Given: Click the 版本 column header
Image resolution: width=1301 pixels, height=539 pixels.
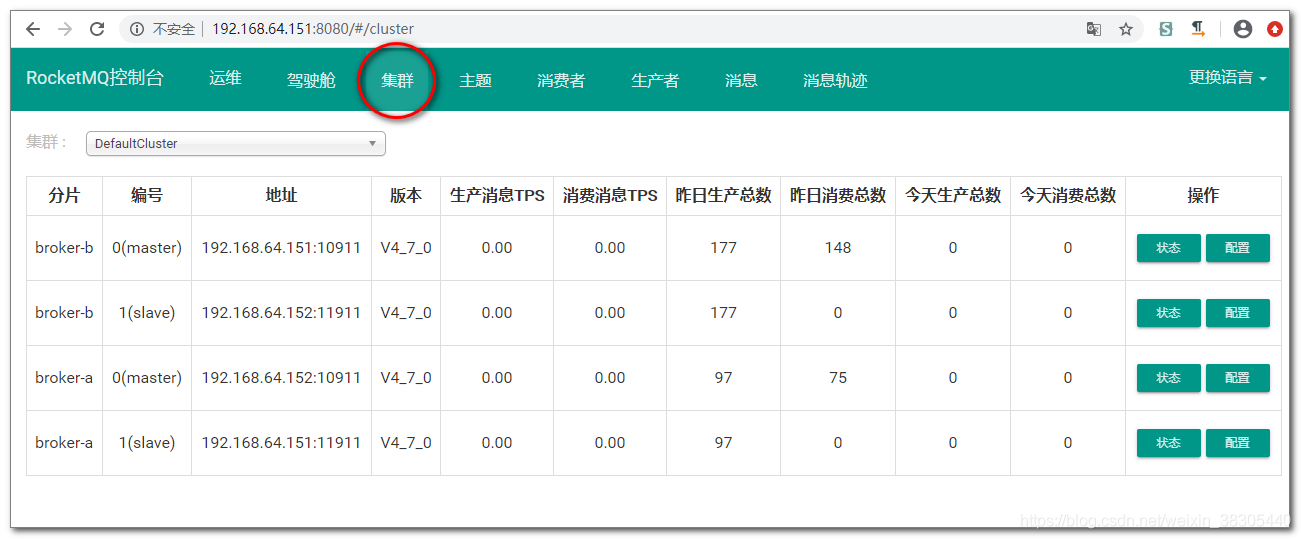Looking at the screenshot, I should (406, 196).
